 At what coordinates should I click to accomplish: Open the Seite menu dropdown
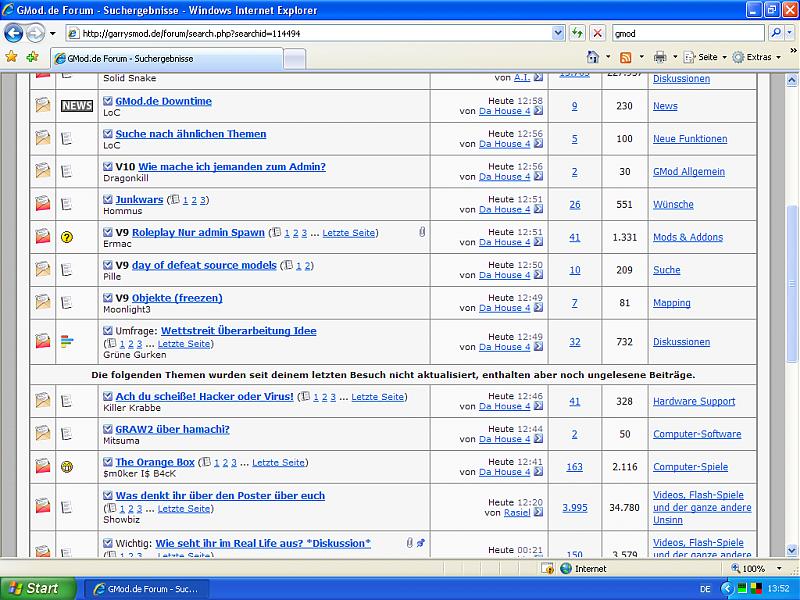[x=709, y=57]
